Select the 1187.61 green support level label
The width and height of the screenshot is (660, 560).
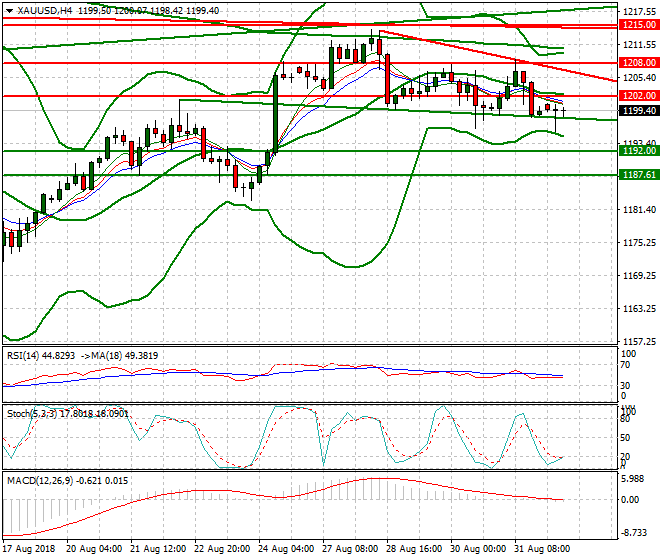pyautogui.click(x=639, y=175)
